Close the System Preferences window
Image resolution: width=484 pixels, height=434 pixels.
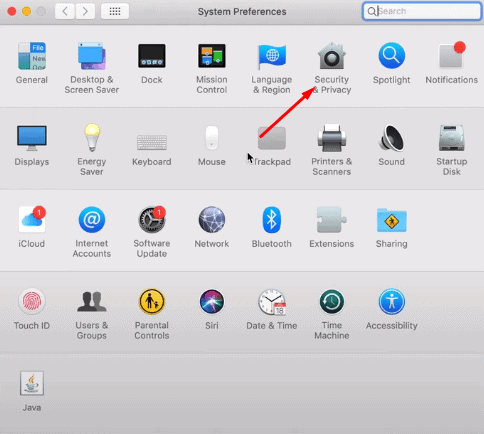tap(12, 12)
